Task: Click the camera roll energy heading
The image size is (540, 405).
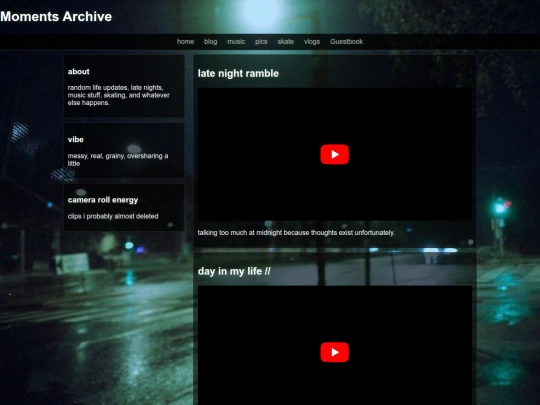Action: click(103, 200)
